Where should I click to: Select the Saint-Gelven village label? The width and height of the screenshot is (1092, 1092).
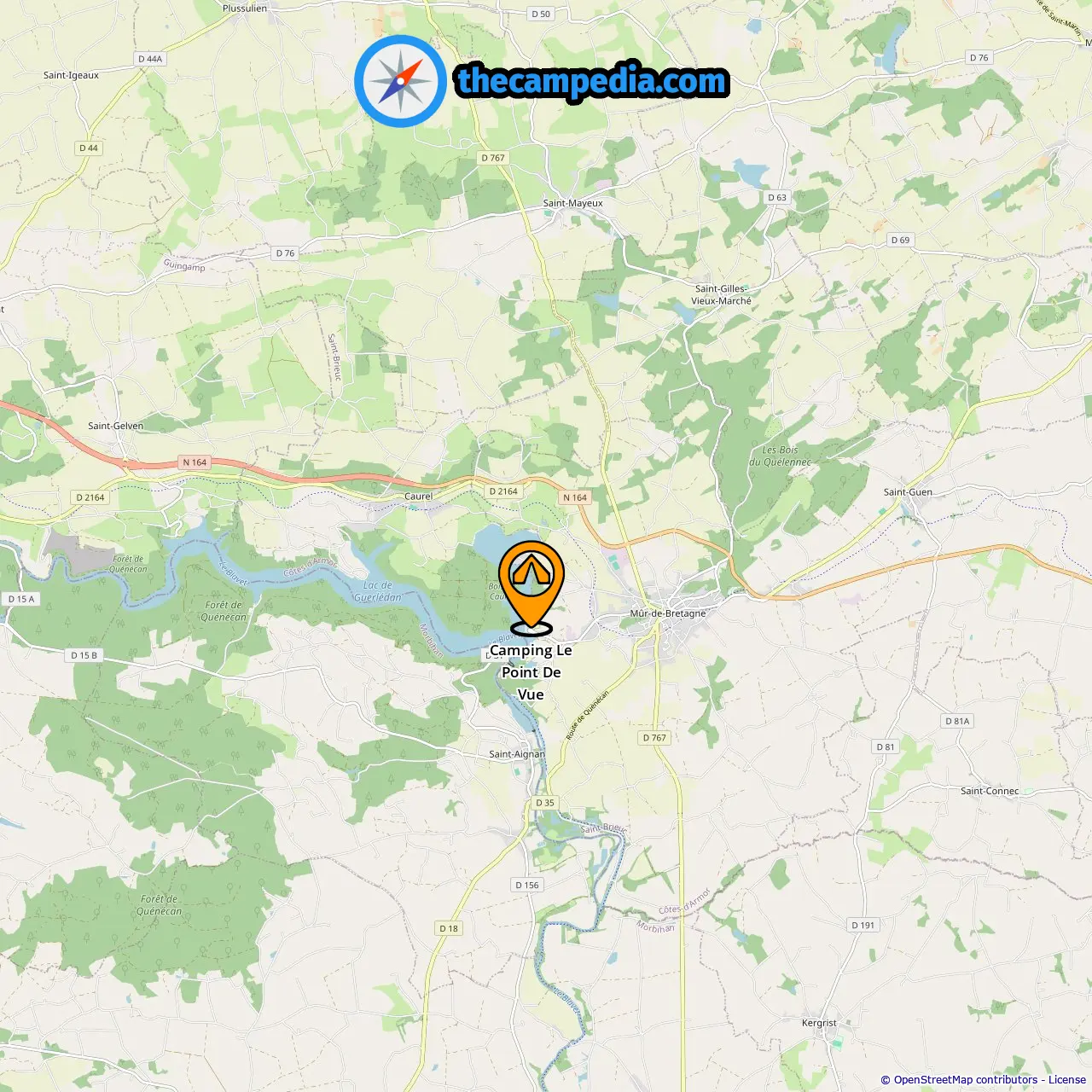pos(116,426)
